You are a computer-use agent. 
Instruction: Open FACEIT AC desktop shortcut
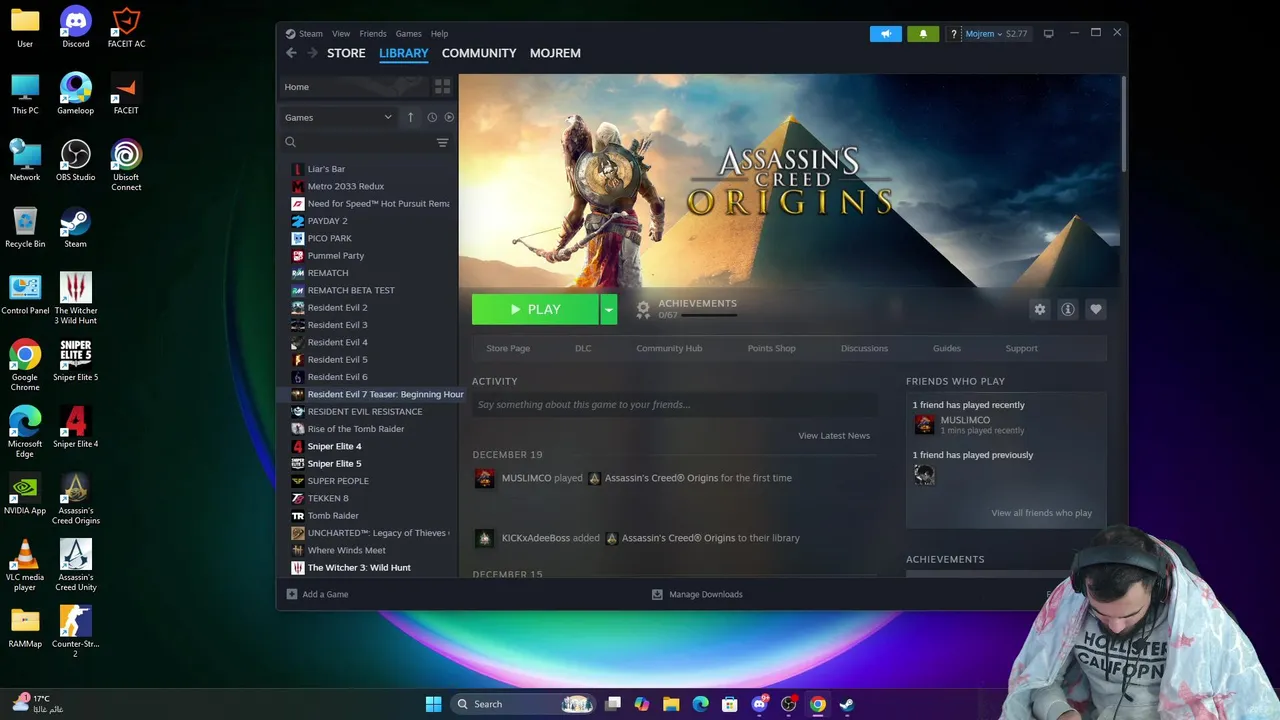(x=126, y=28)
